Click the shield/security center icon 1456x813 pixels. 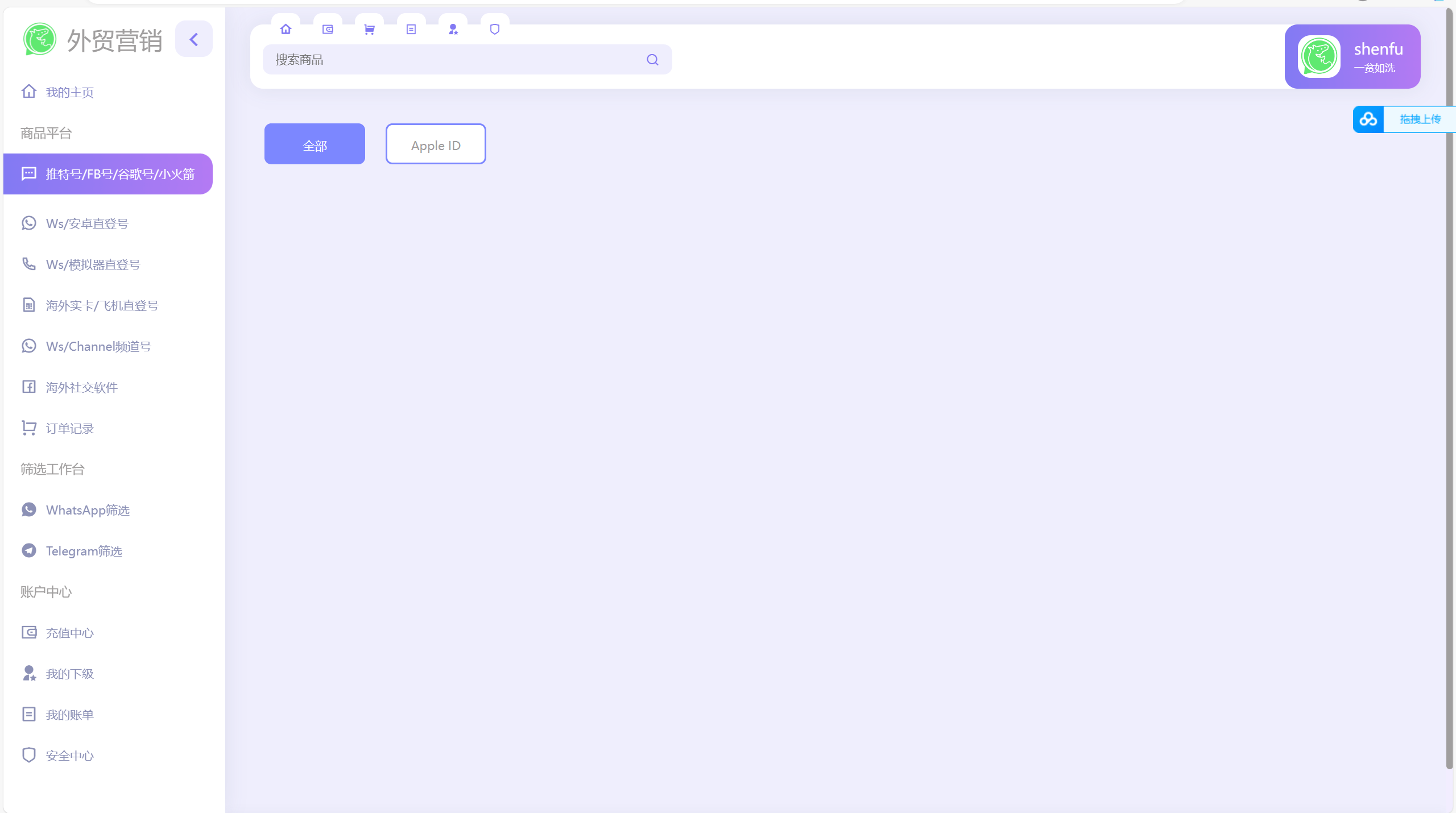(29, 755)
